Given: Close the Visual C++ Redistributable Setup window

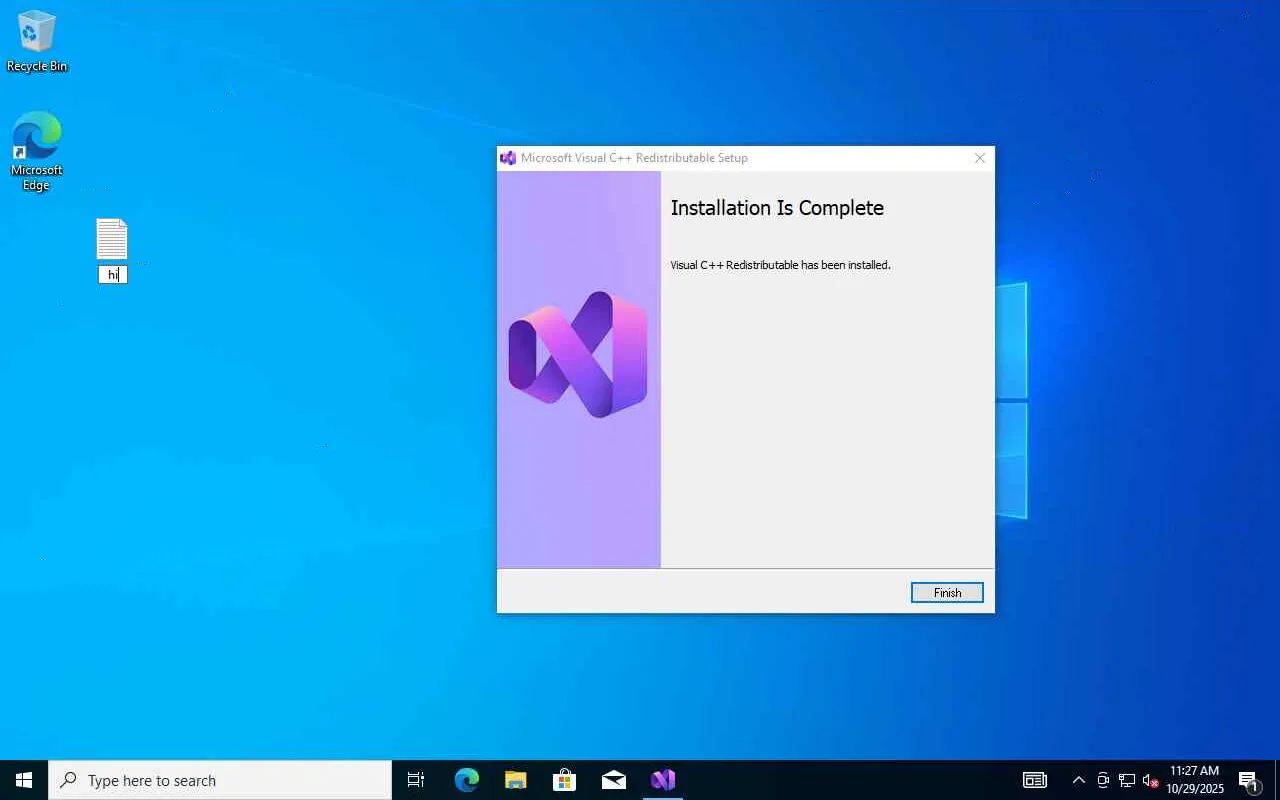Looking at the screenshot, I should pyautogui.click(x=980, y=158).
